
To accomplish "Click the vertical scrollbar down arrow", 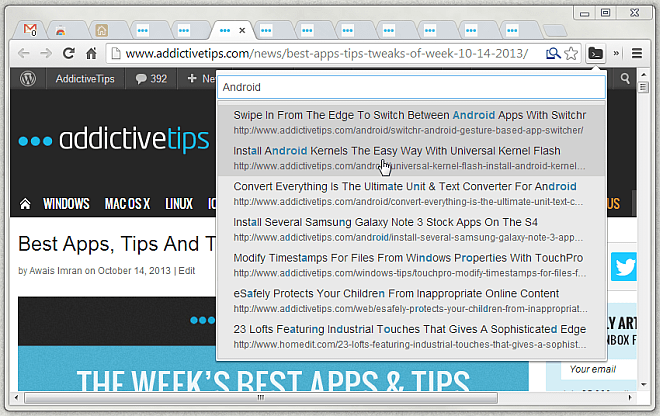I will point(643,384).
